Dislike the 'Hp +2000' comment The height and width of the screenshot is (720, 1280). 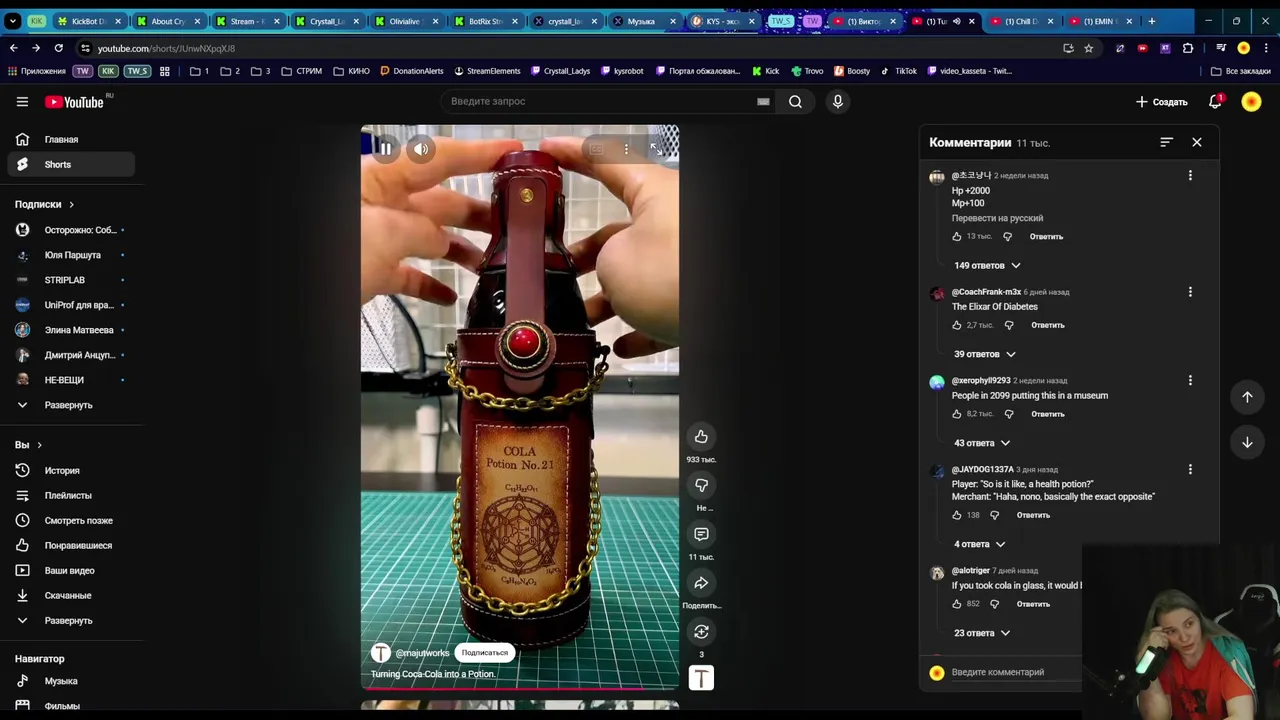(x=1007, y=237)
